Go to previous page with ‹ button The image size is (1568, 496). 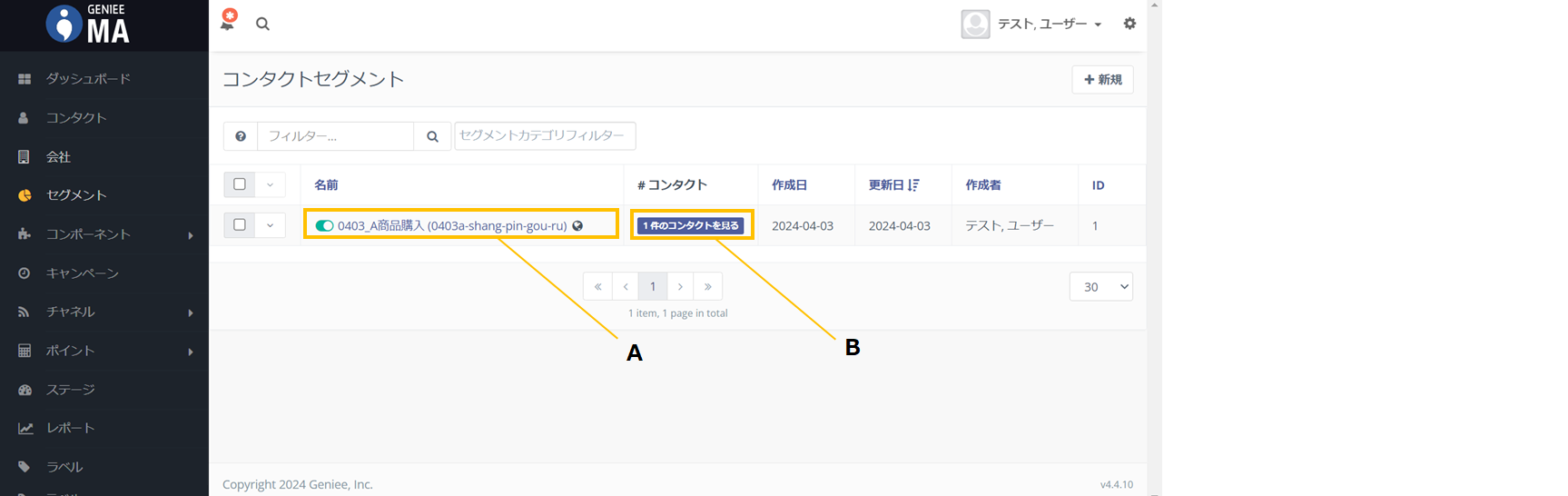[626, 287]
